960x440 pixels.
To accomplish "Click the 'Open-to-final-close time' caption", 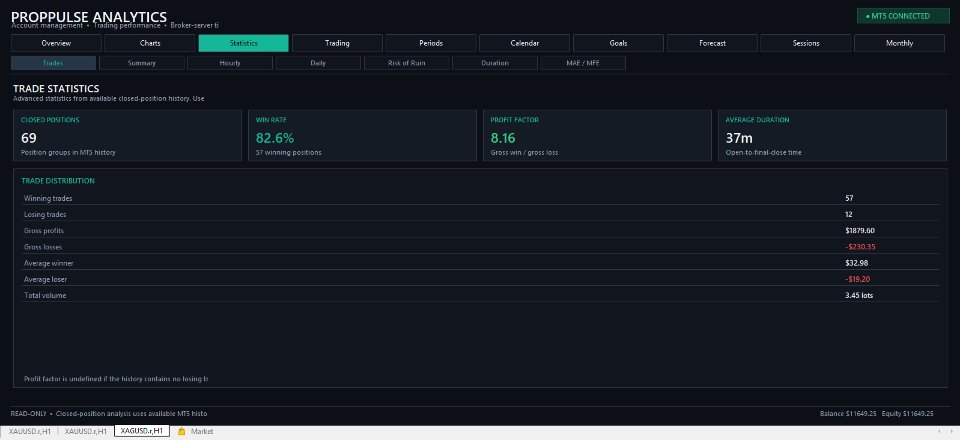I will pyautogui.click(x=763, y=152).
